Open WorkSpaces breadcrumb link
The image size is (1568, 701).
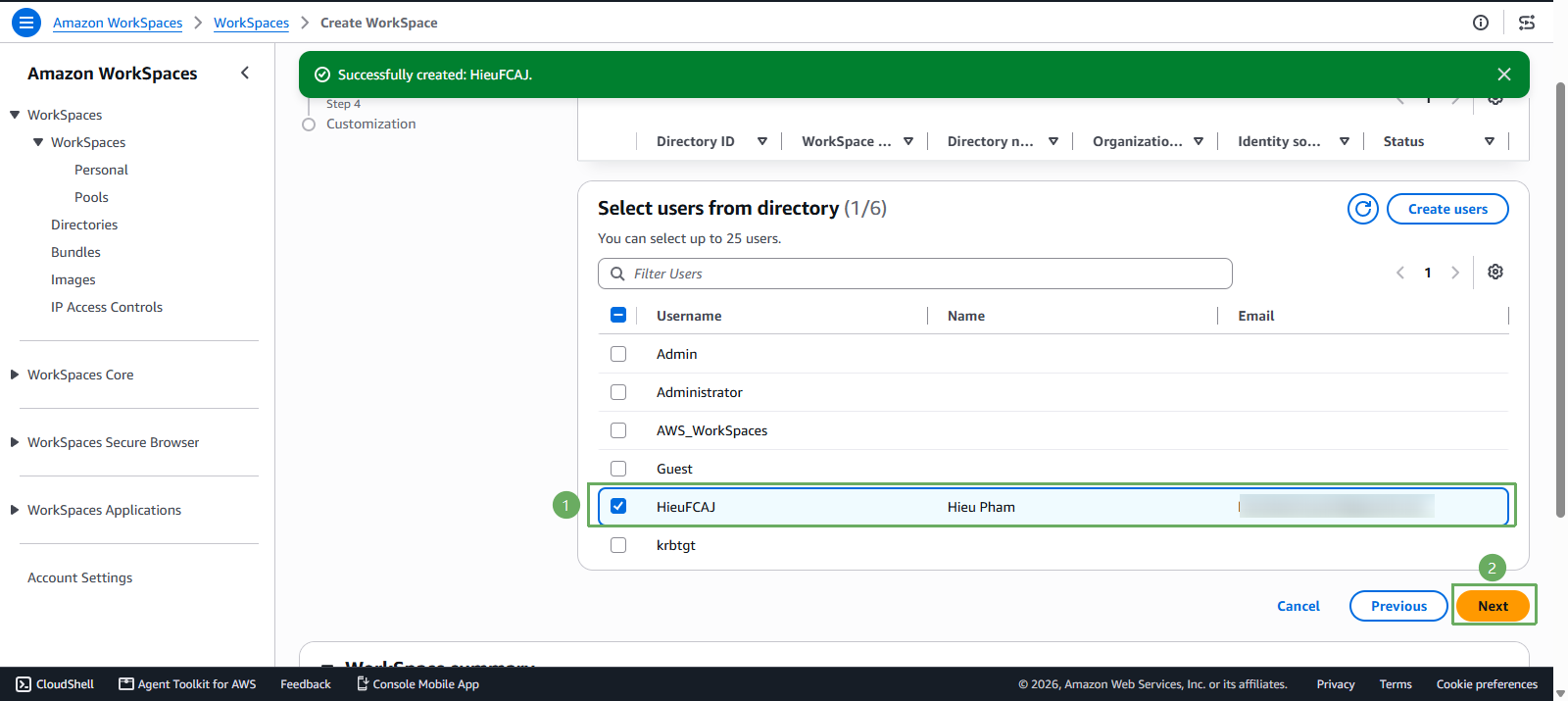251,23
